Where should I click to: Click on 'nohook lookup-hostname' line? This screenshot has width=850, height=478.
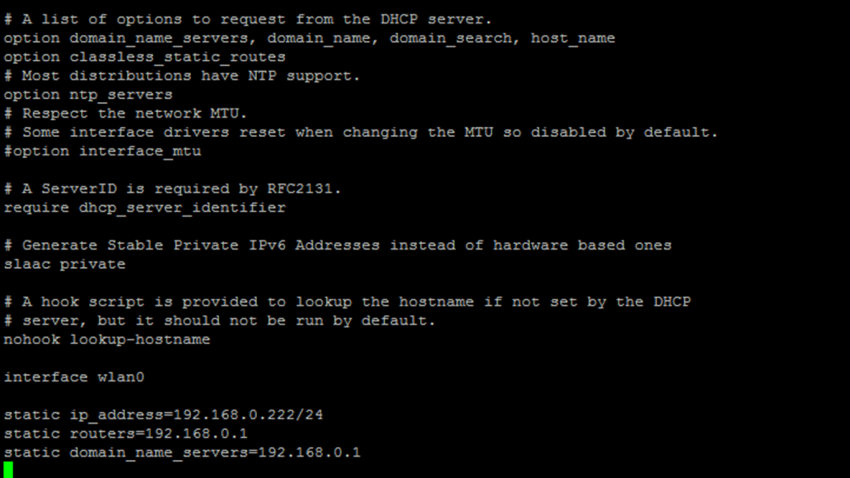(x=107, y=339)
